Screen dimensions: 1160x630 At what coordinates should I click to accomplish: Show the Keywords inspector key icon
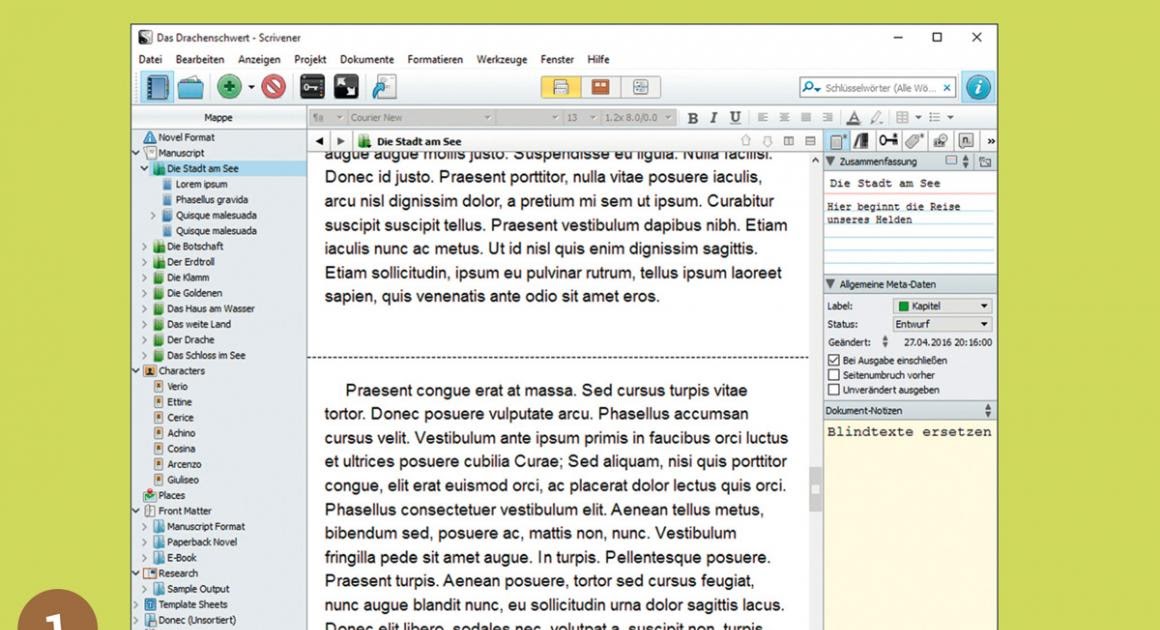pyautogui.click(x=888, y=140)
